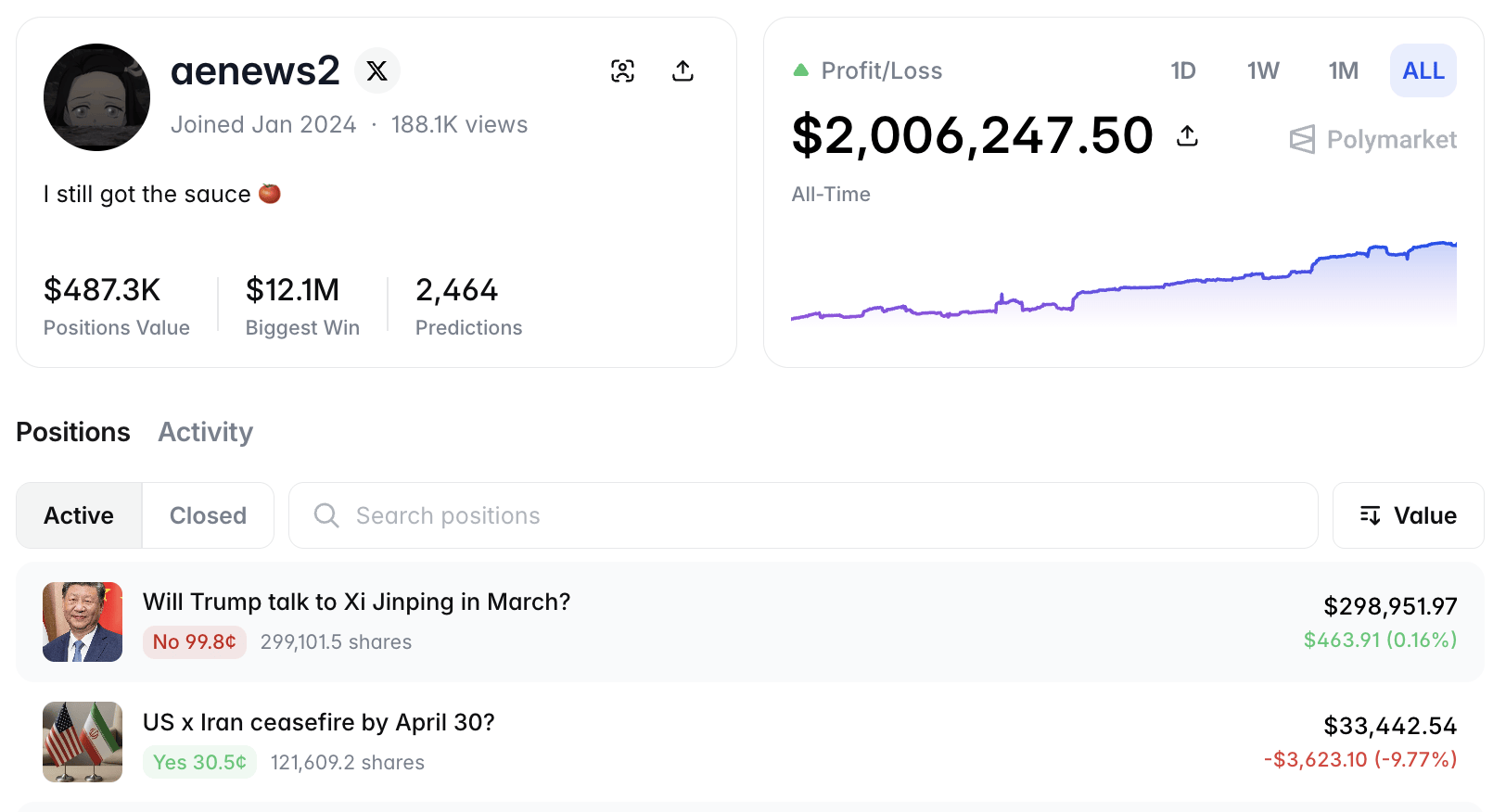Click the aenews2 profile avatar

(x=96, y=97)
